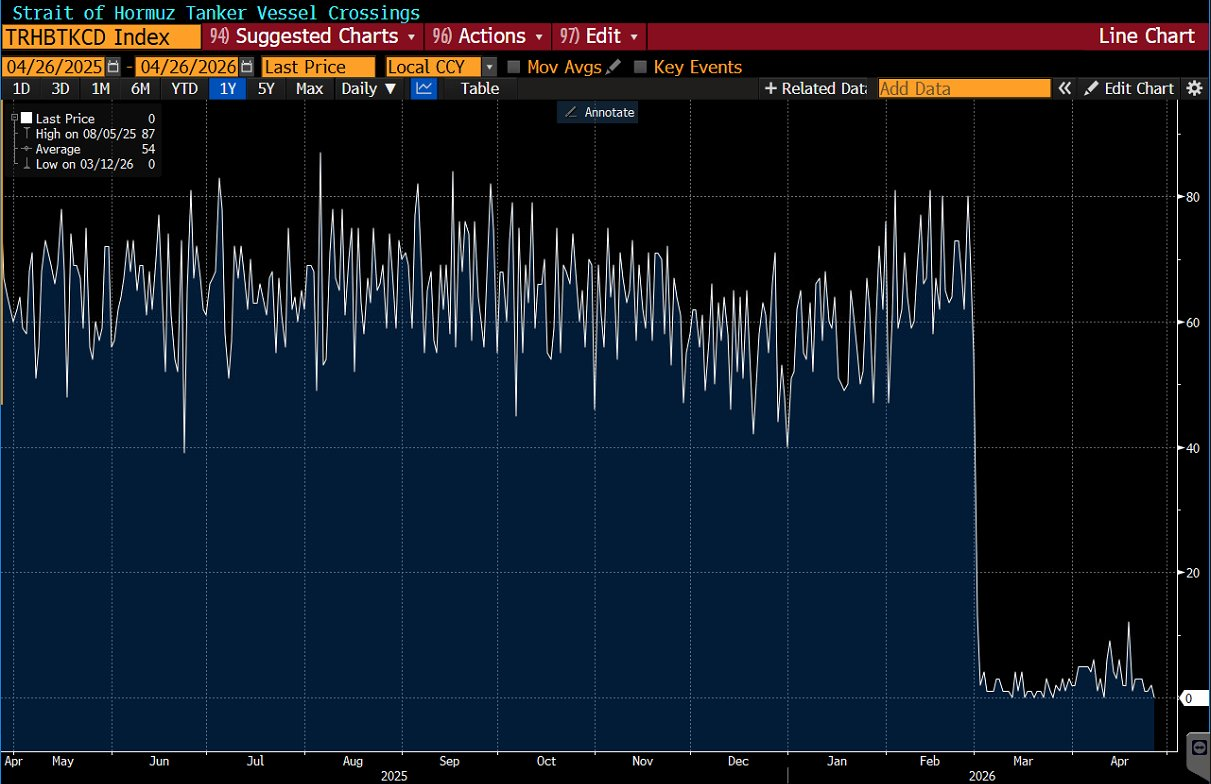Click the Last Price legend color swatch
Image resolution: width=1211 pixels, height=784 pixels.
[26, 118]
